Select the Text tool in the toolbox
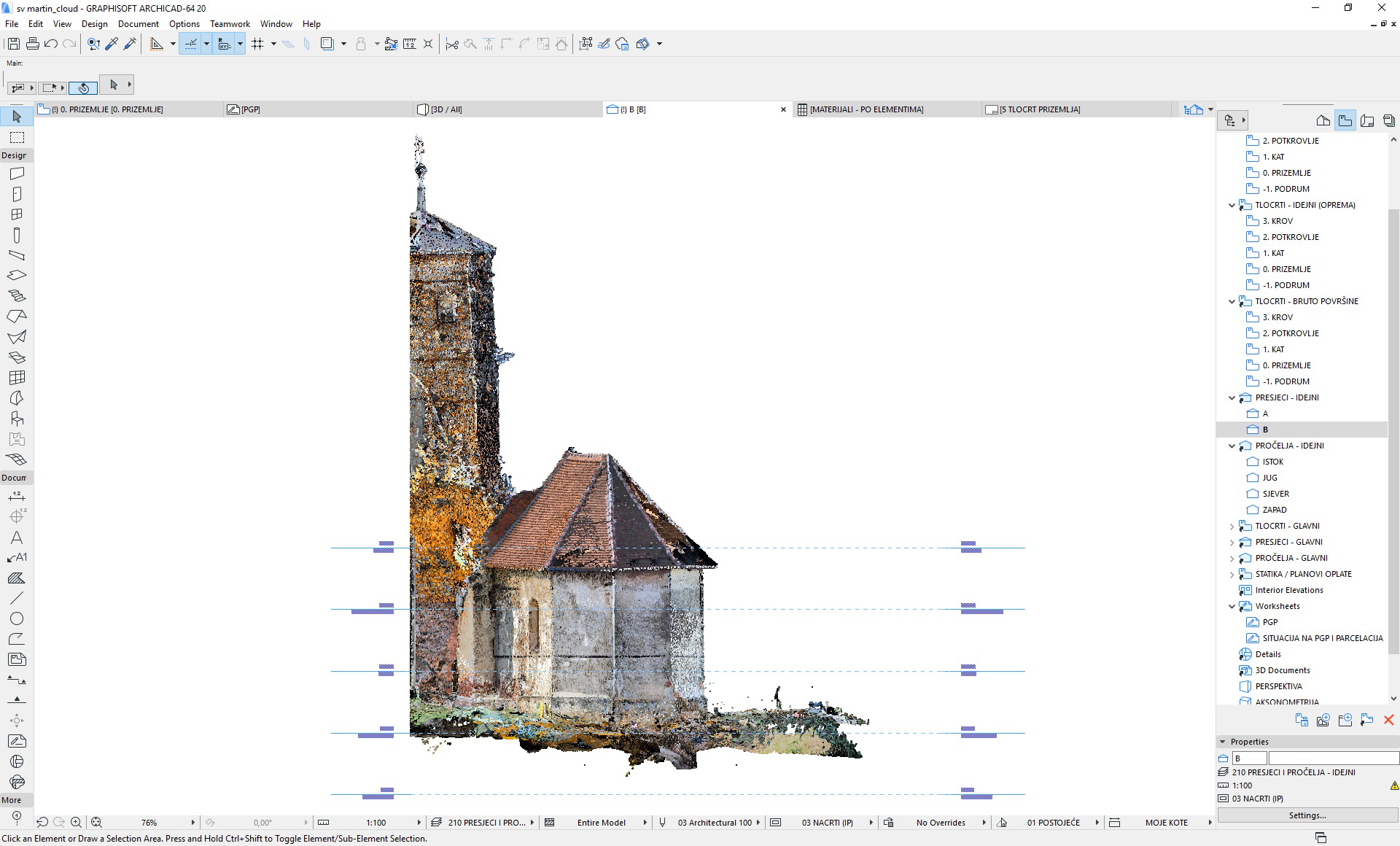Viewport: 1400px width, 846px height. coord(17,538)
